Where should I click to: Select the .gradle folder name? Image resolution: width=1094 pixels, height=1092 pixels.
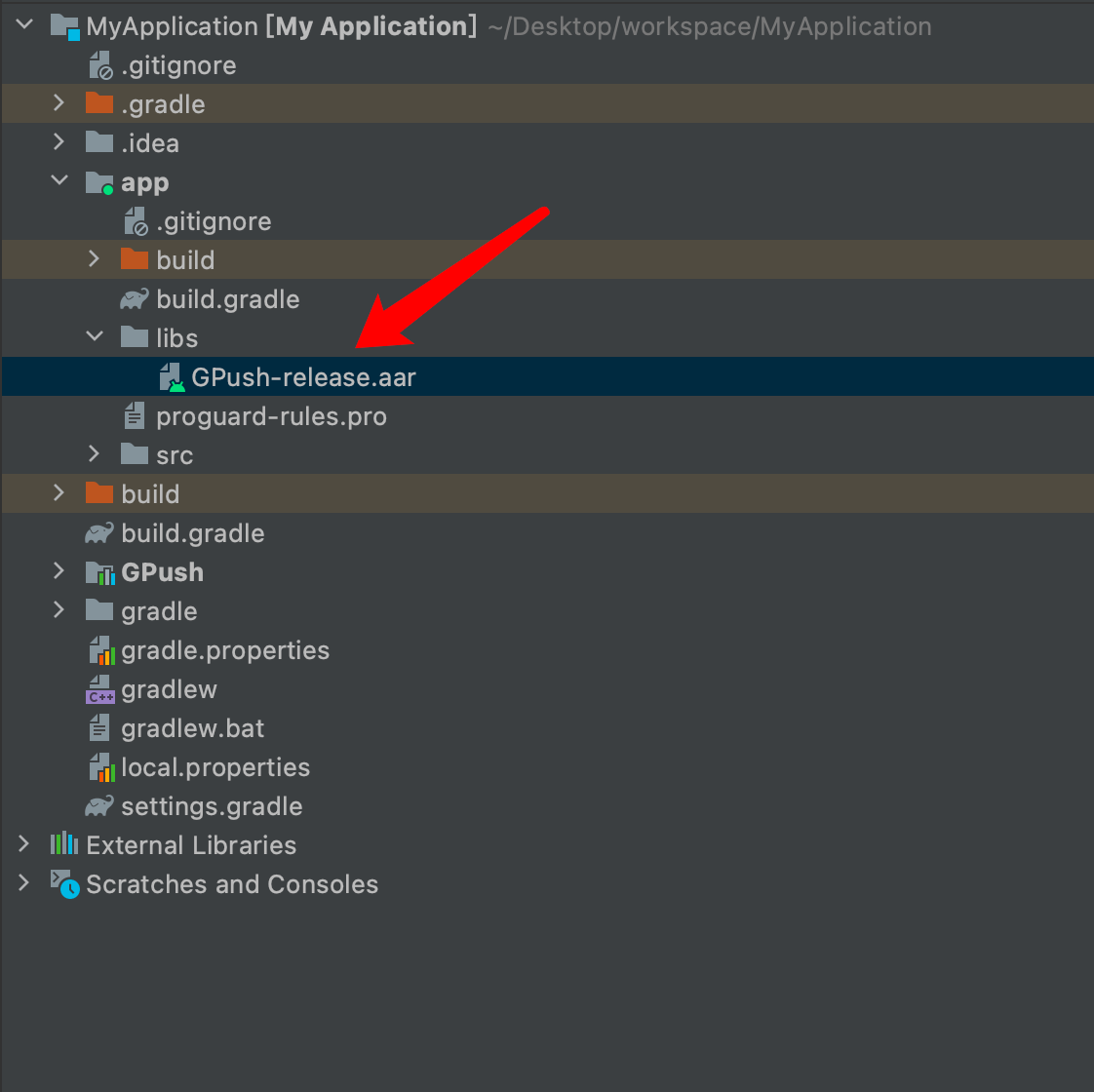(x=163, y=104)
